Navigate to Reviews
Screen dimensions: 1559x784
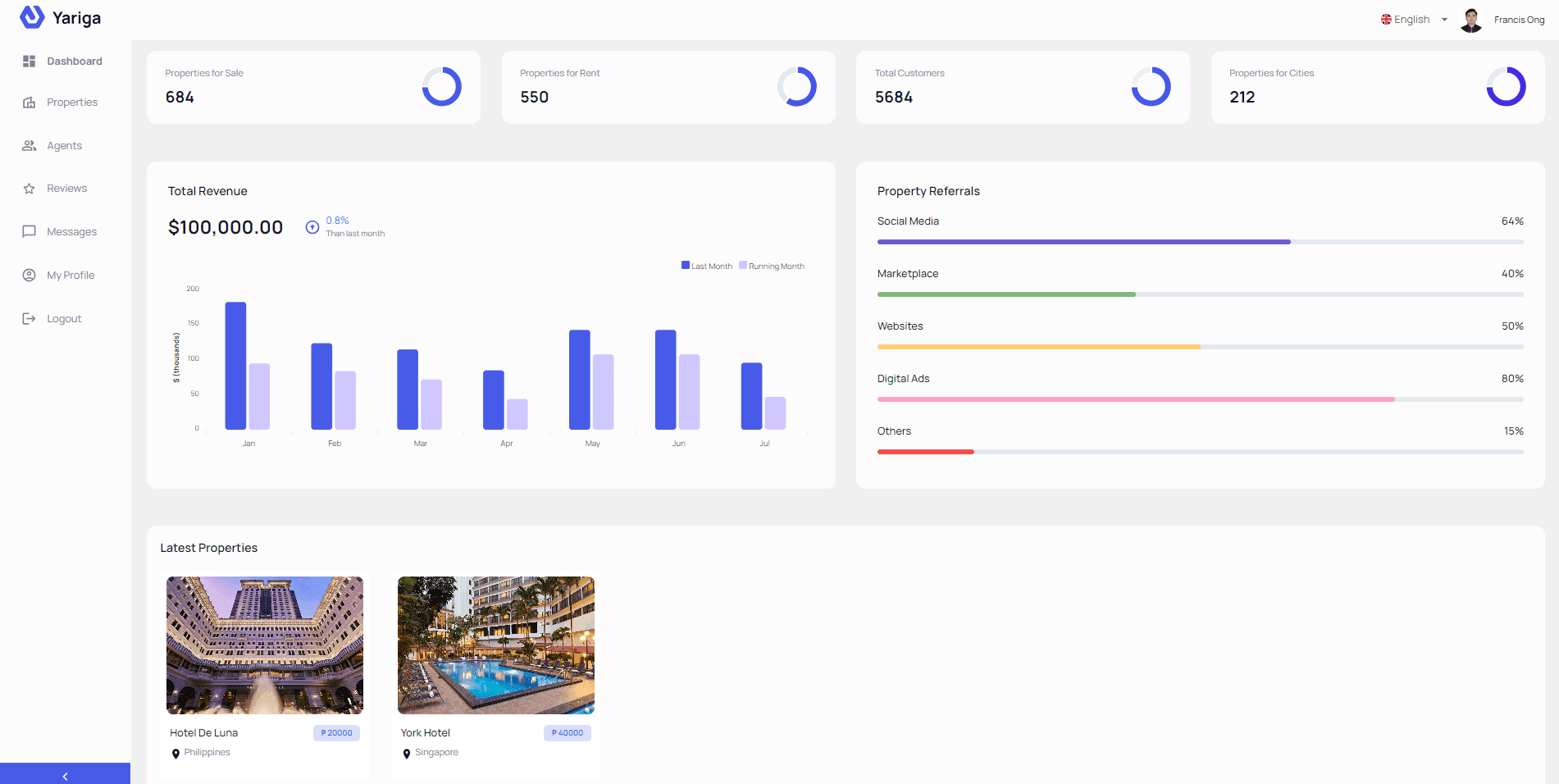[66, 189]
